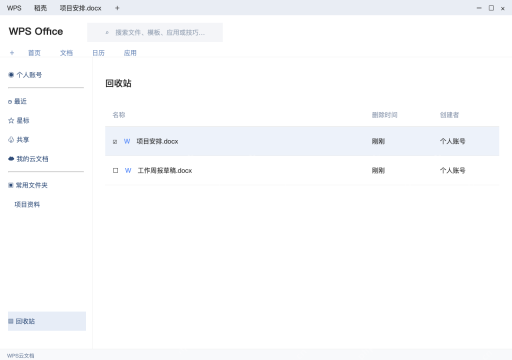This screenshot has width=512, height=360.
Task: Click the 个人账号 avatar icon
Action: tap(11, 75)
